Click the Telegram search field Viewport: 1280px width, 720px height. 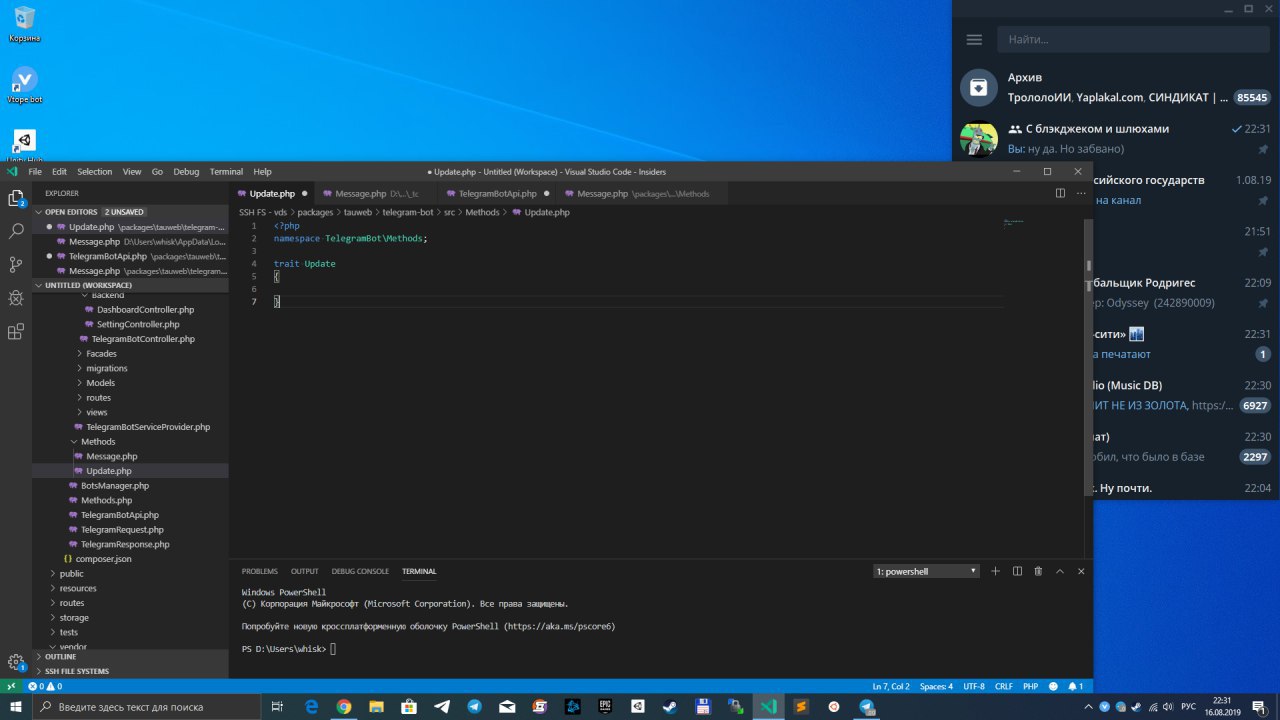tap(1133, 40)
